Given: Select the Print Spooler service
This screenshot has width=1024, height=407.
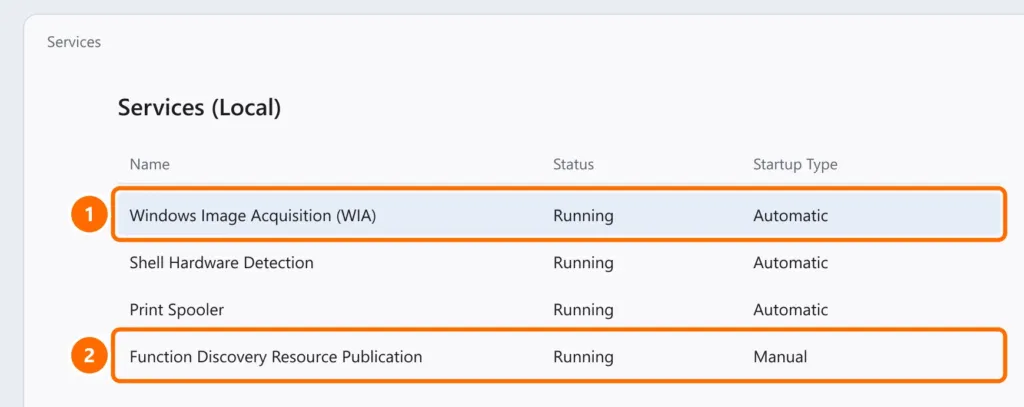Looking at the screenshot, I should tap(176, 310).
